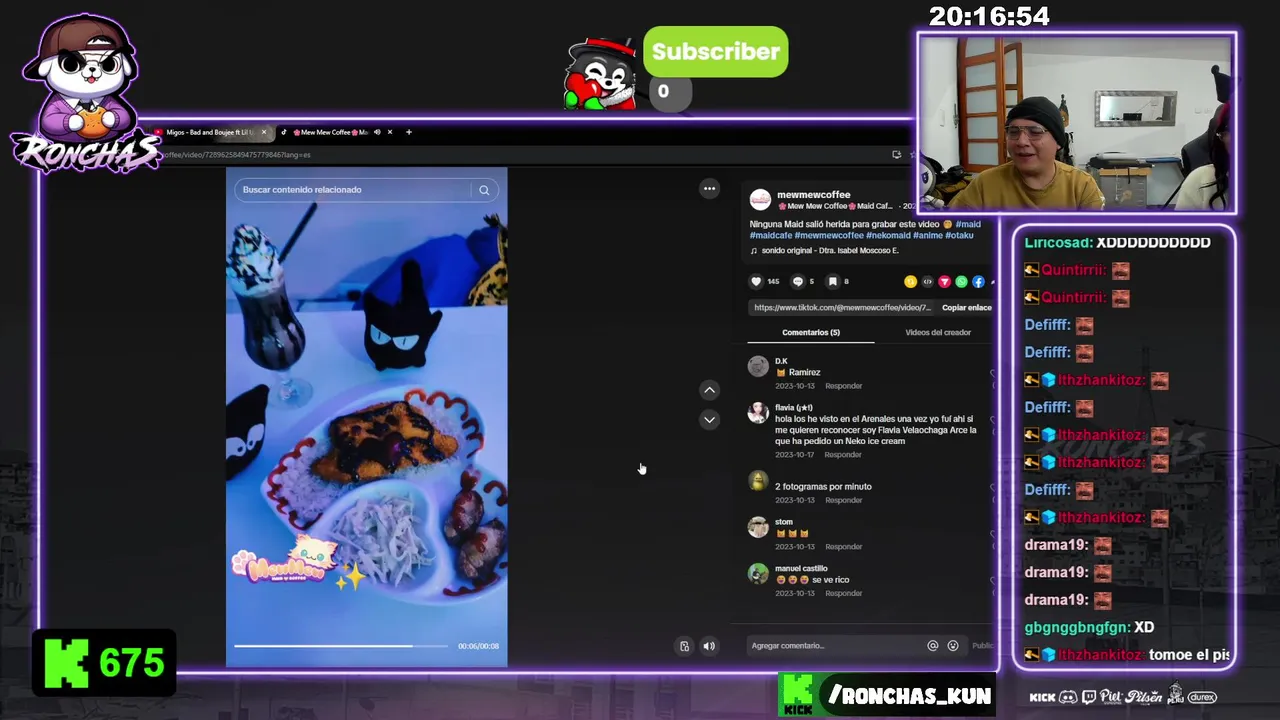
Task: Go to previous video with up arrow
Action: tap(709, 390)
